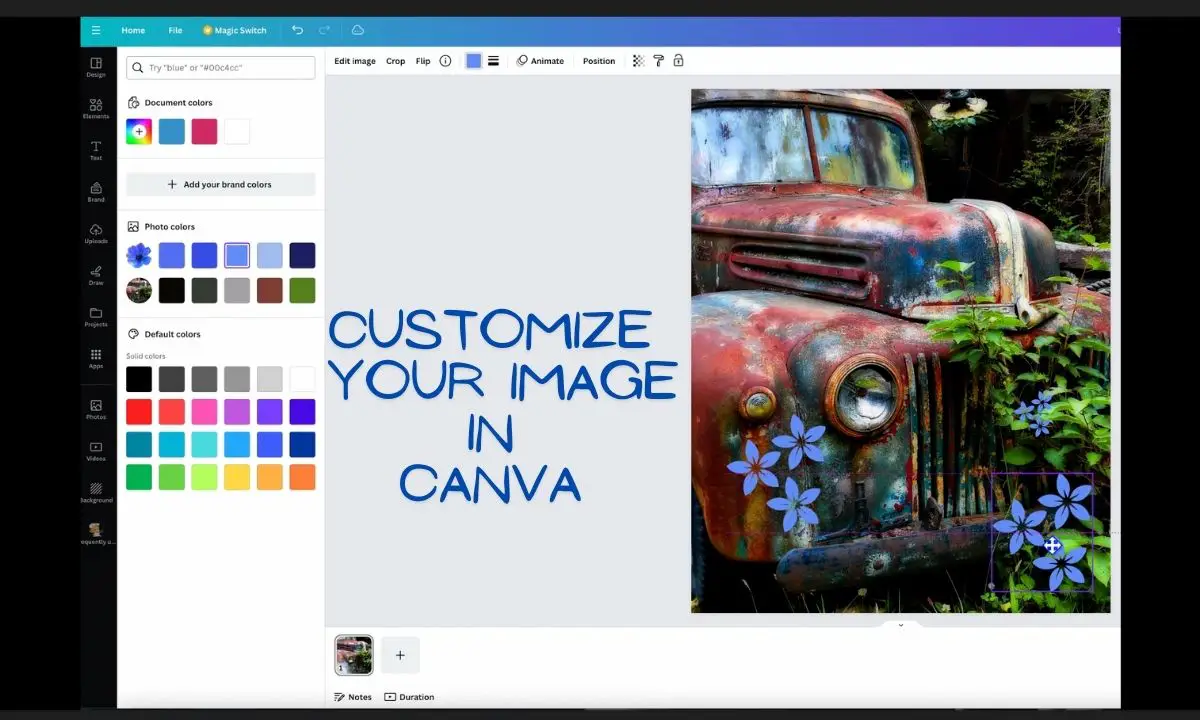
Task: Select the page thumbnail at bottom
Action: (x=353, y=655)
